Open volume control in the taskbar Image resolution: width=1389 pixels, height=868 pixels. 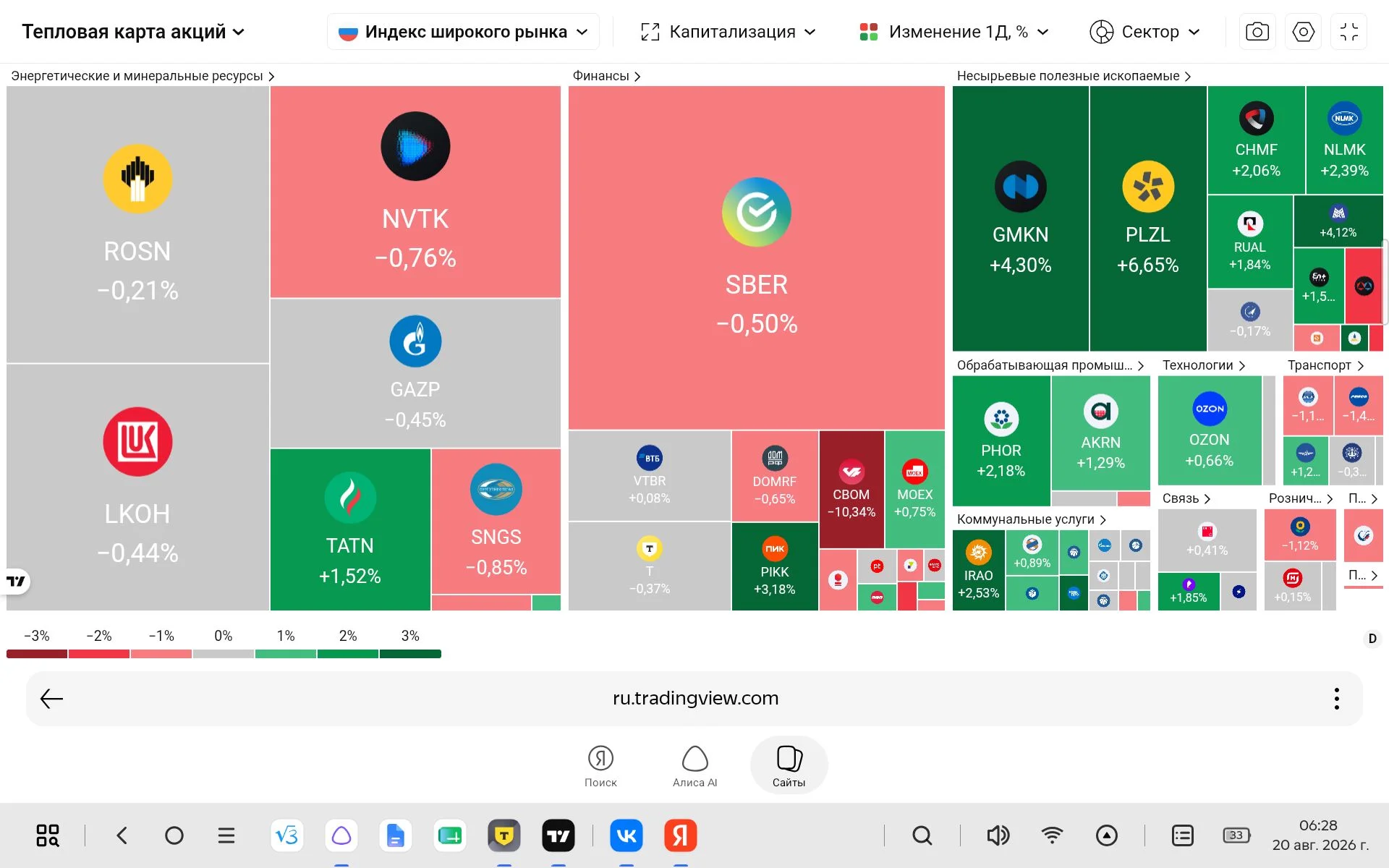(x=998, y=835)
